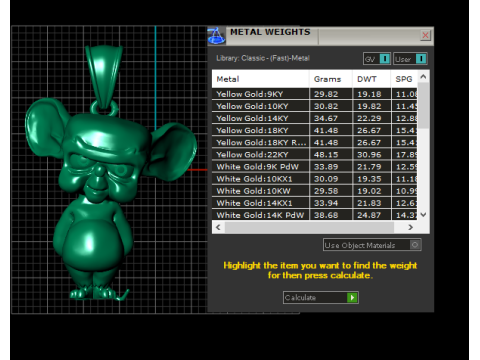Select the White Gold:14K PdW row
Screen dimensions: 480x360
(314, 215)
